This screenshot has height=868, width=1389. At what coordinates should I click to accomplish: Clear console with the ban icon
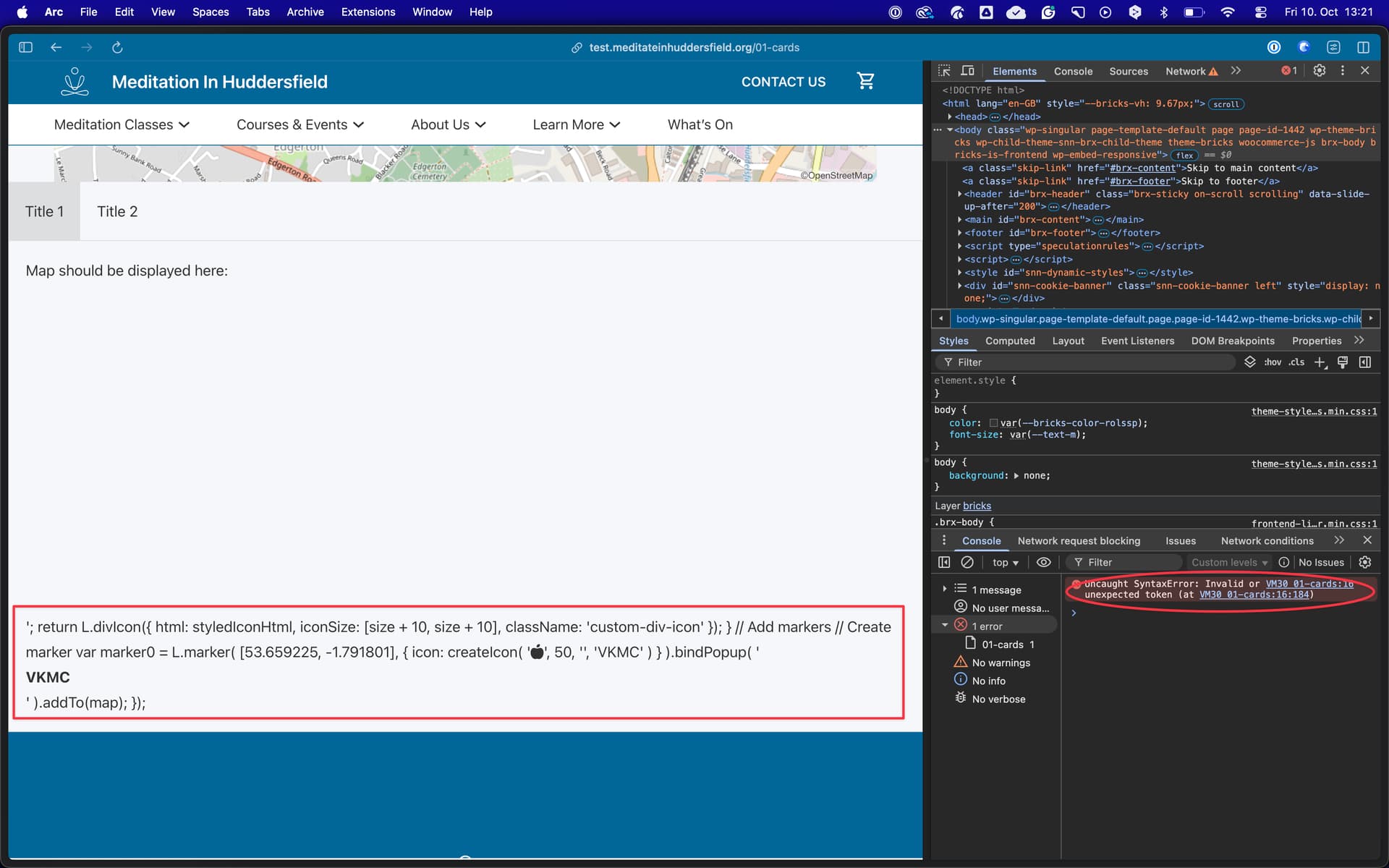(967, 562)
